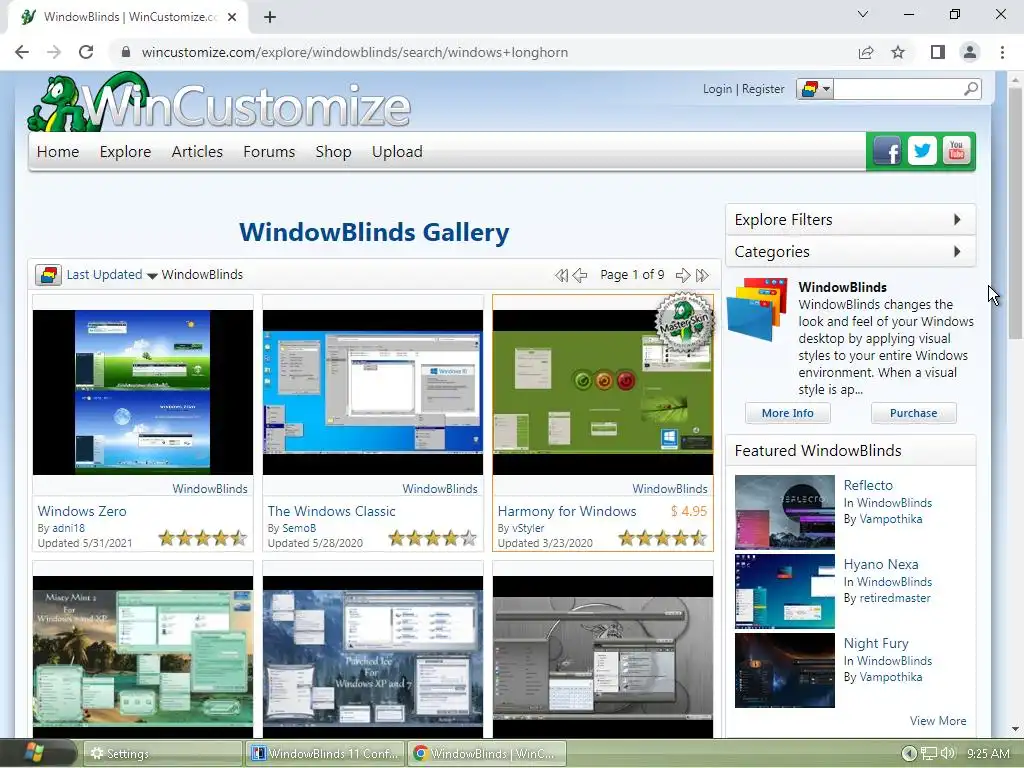The height and width of the screenshot is (768, 1024).
Task: Click Reflecto featured thumbnail
Action: pyautogui.click(x=784, y=511)
